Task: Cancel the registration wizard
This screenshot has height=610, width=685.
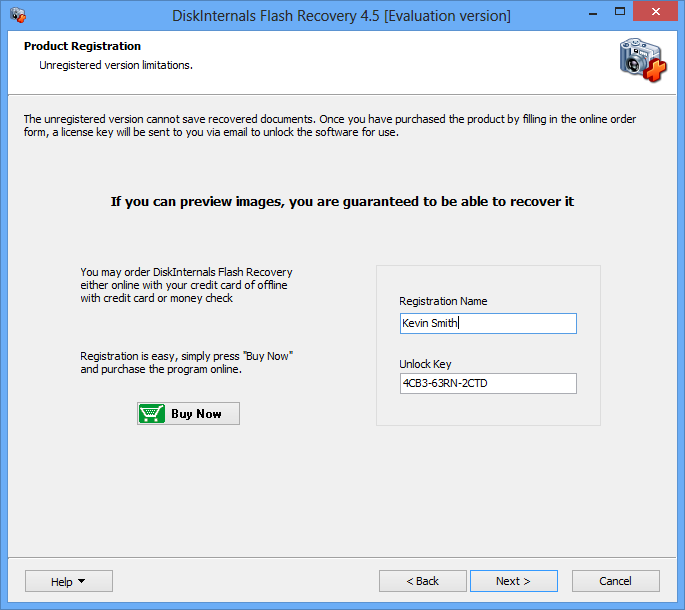Action: point(616,581)
